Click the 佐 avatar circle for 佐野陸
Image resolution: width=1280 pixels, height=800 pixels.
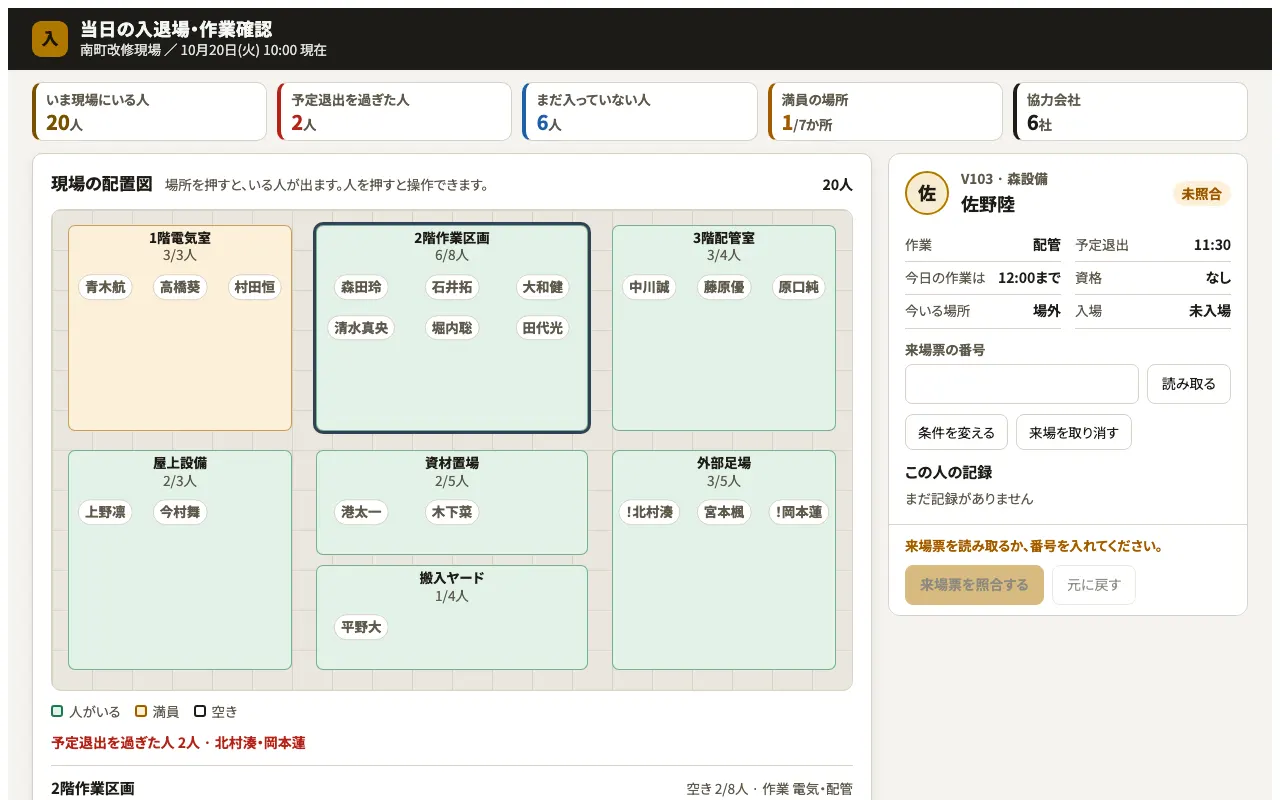[x=927, y=193]
